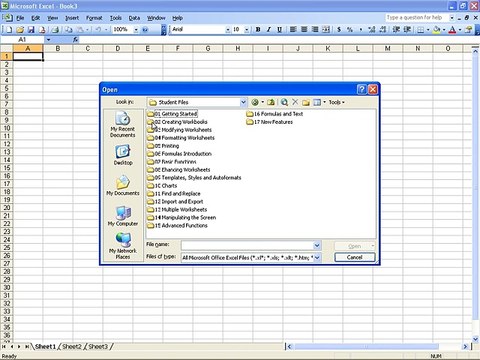Open My Recent Documents in places bar
480x360 pixels.
click(123, 124)
